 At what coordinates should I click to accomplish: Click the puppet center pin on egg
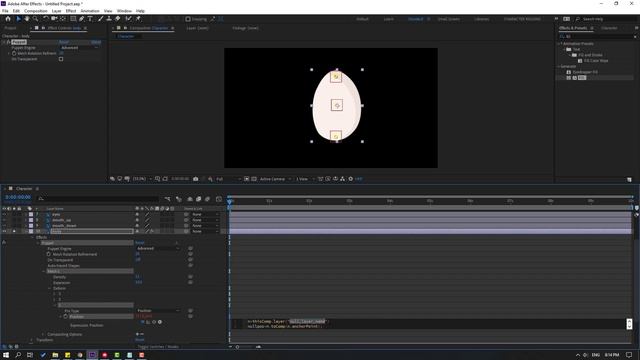tap(337, 105)
